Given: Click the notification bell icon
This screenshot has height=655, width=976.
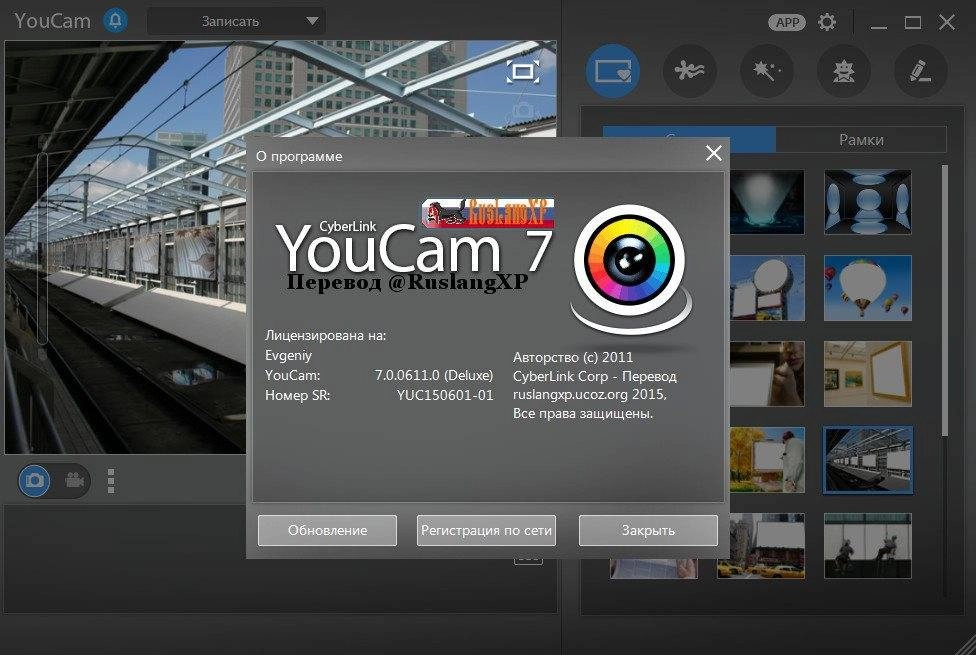Looking at the screenshot, I should pos(115,21).
